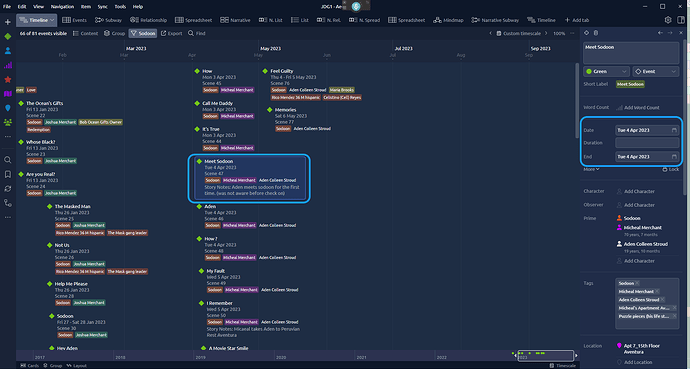Open the Sync menu
Screen dimensions: 690x369
(103, 7)
